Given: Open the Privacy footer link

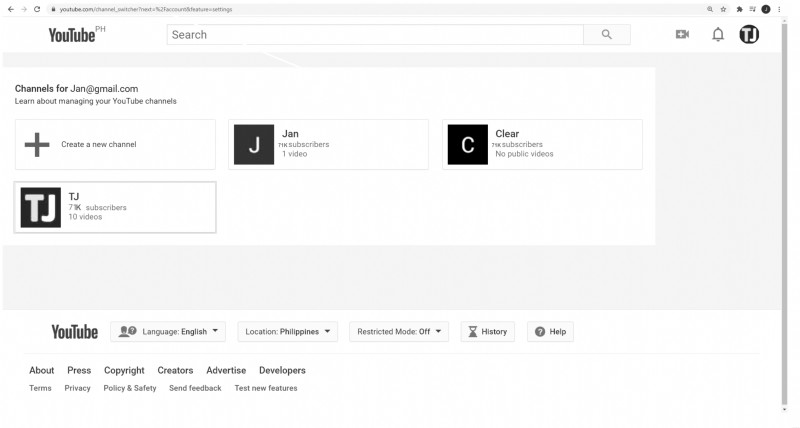Looking at the screenshot, I should coord(78,388).
